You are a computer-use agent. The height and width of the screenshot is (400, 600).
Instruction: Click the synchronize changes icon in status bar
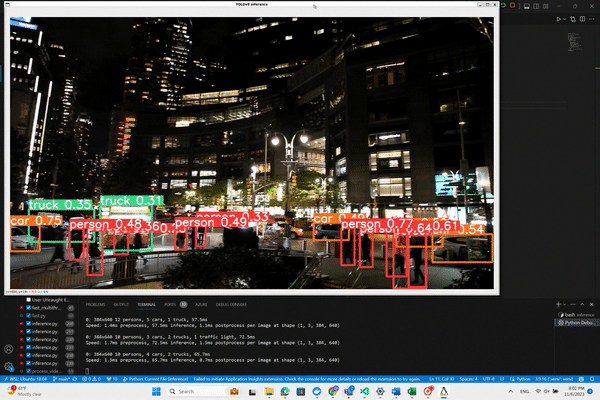pyautogui.click(x=75, y=379)
